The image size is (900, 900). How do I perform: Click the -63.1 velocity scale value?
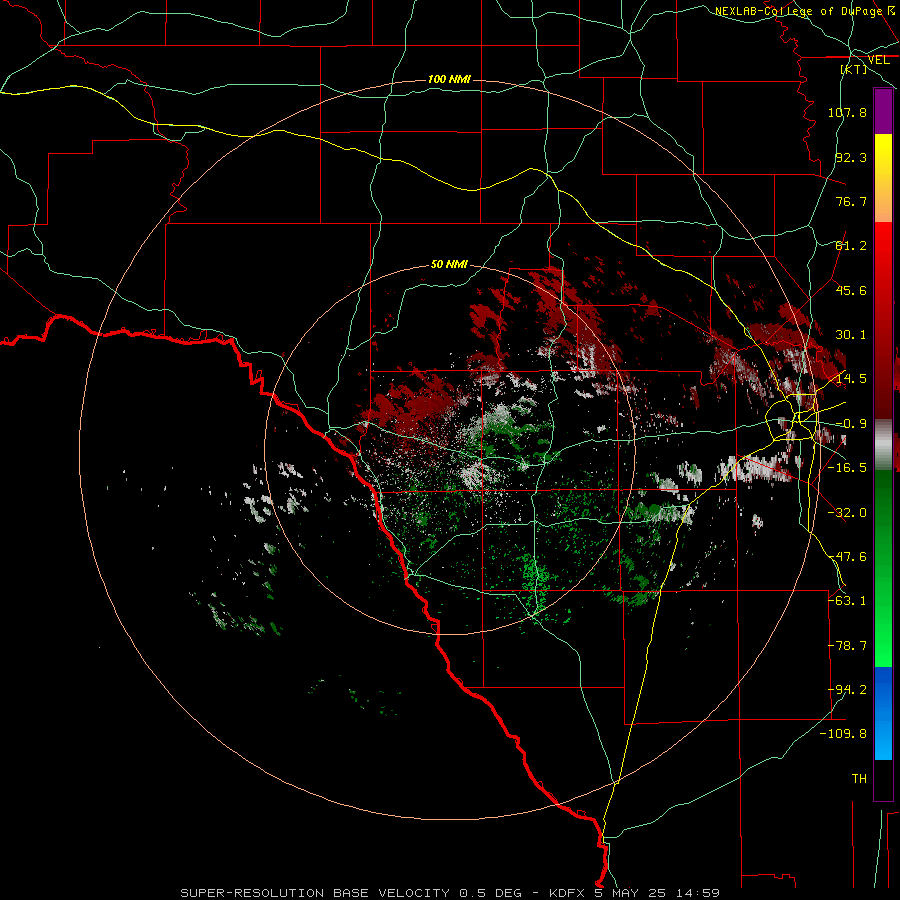coord(847,601)
